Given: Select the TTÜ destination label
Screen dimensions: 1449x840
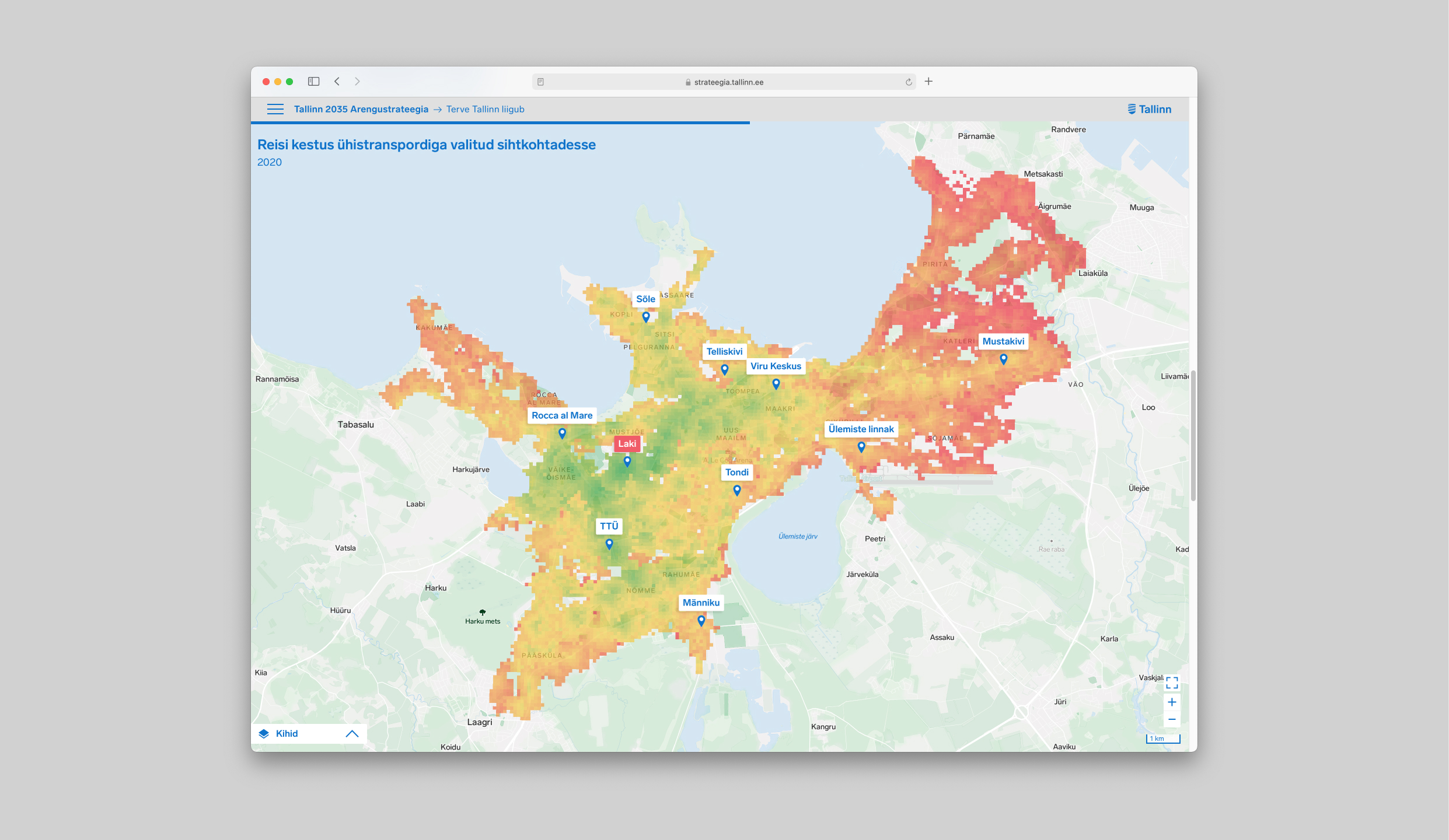Looking at the screenshot, I should point(609,526).
